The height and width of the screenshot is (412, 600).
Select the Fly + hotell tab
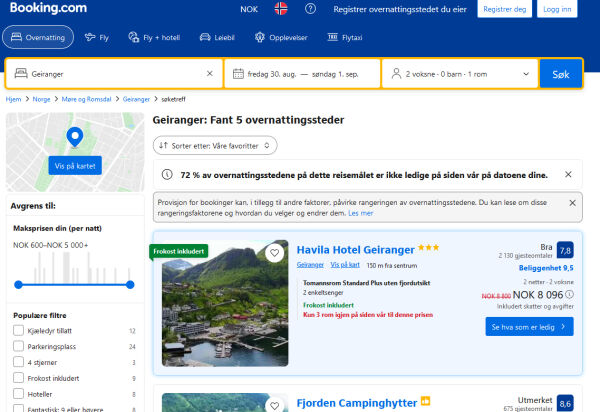(x=154, y=37)
